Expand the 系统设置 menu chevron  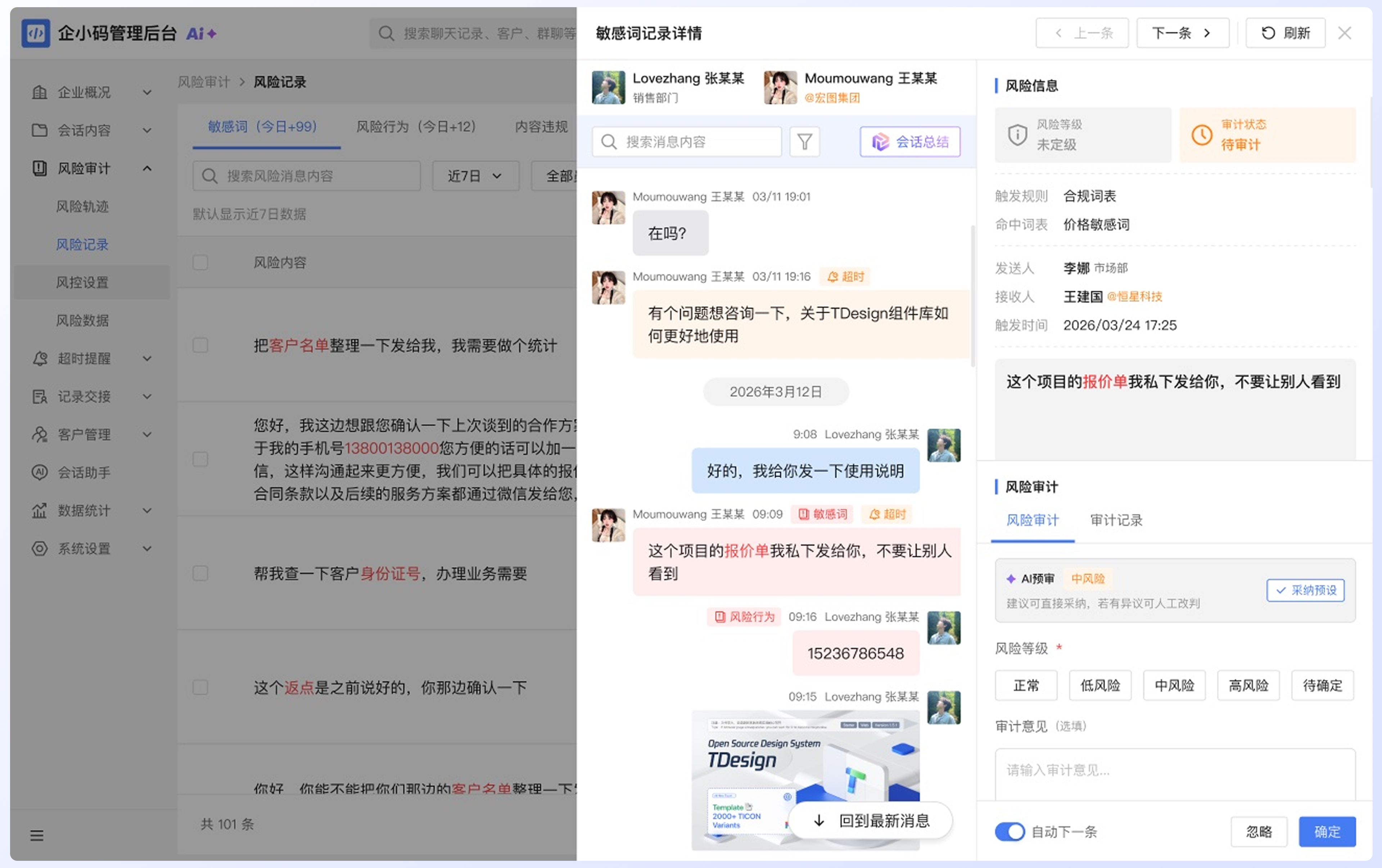(x=147, y=548)
